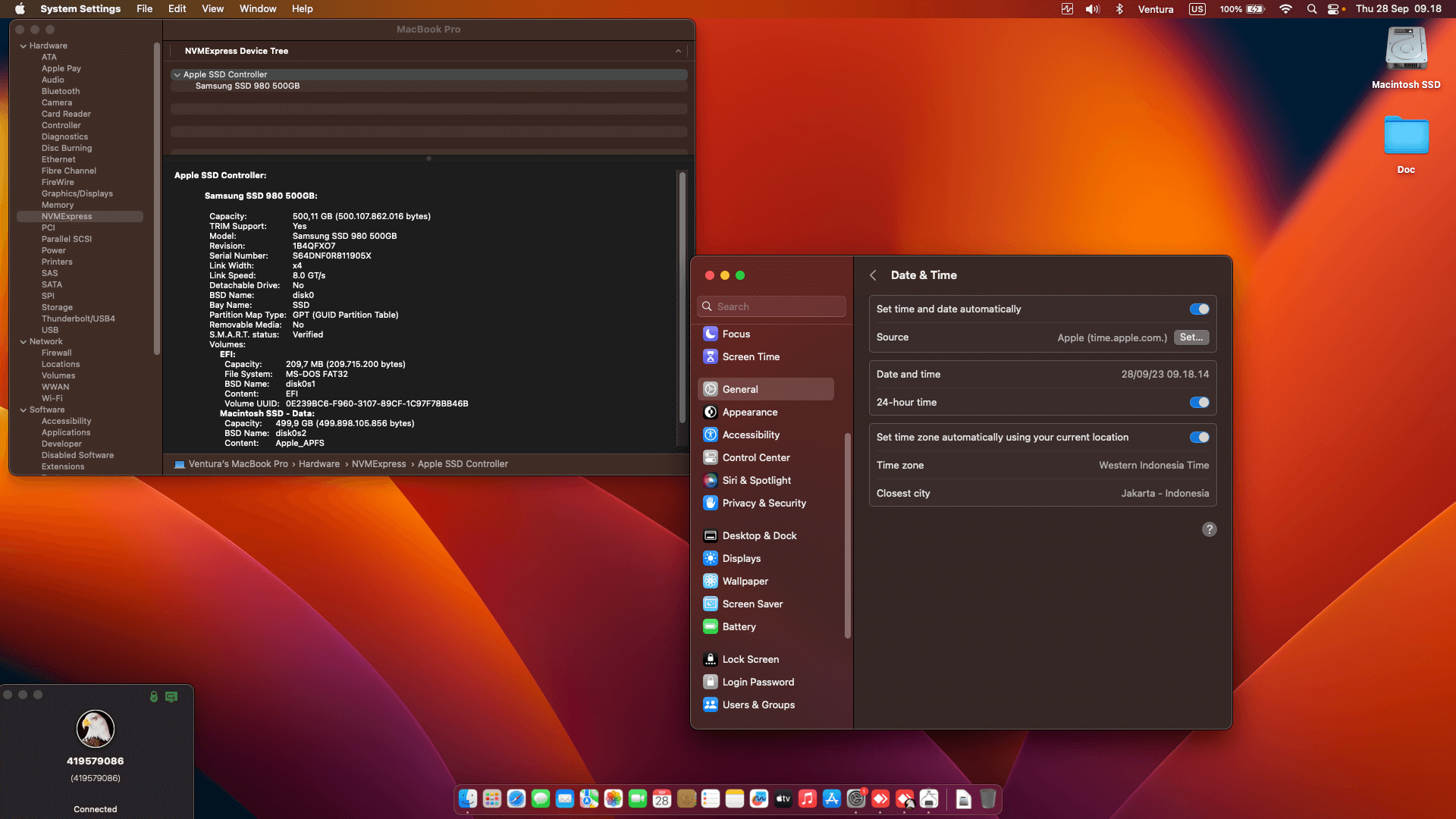Select Wallpaper in the System Settings sidebar
The width and height of the screenshot is (1456, 819).
[x=745, y=581]
